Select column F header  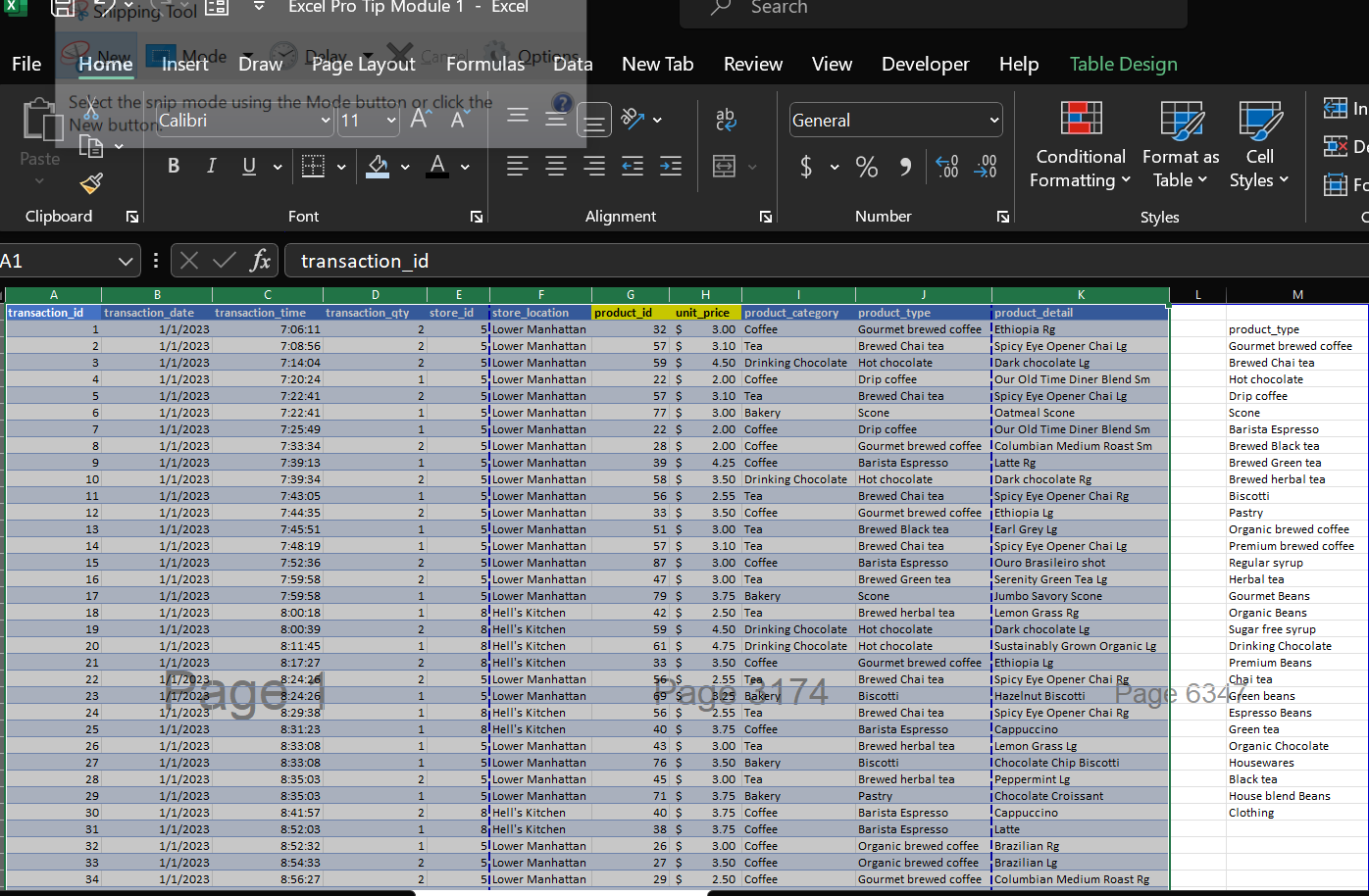click(x=540, y=294)
